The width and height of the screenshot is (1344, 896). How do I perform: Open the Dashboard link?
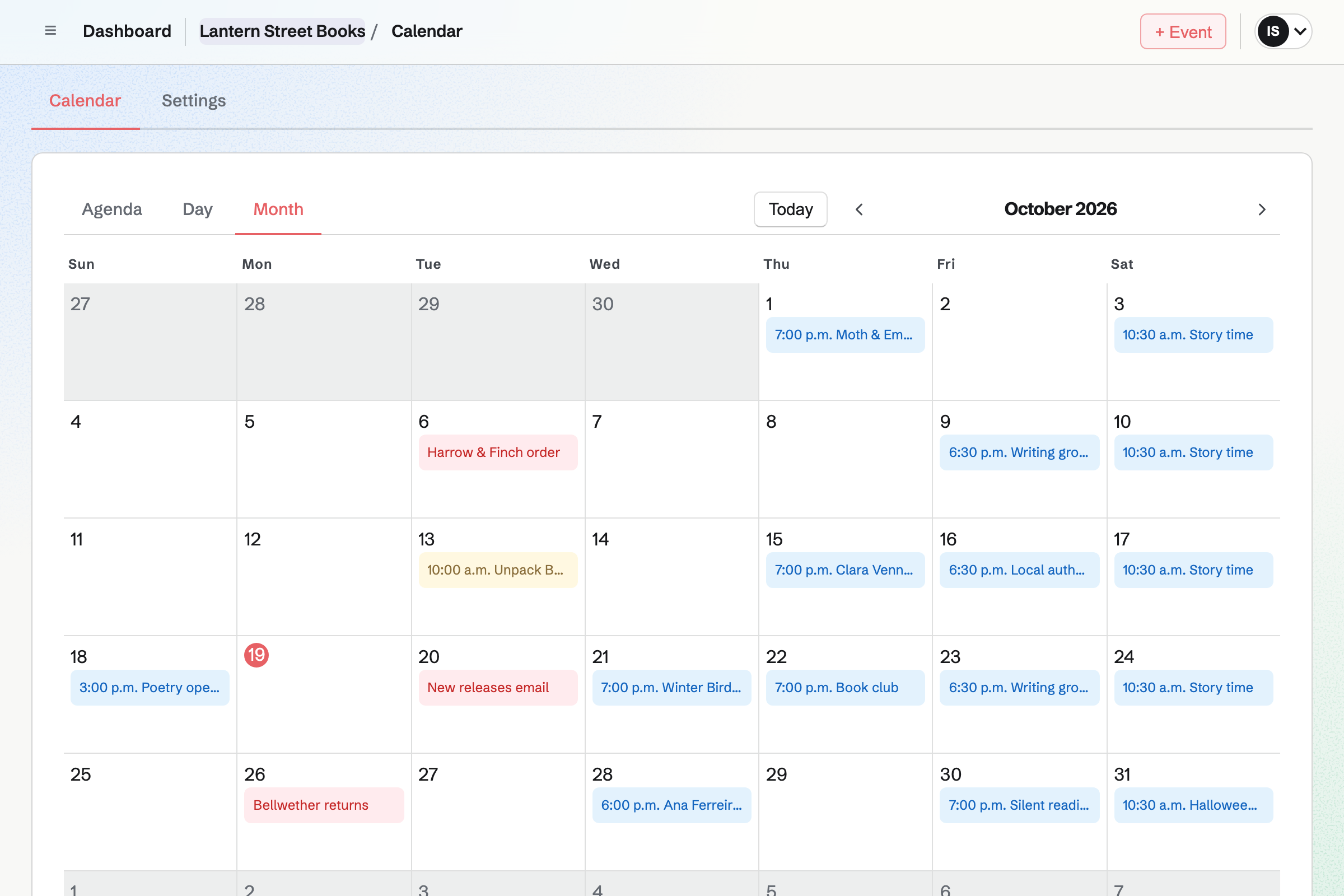[127, 31]
